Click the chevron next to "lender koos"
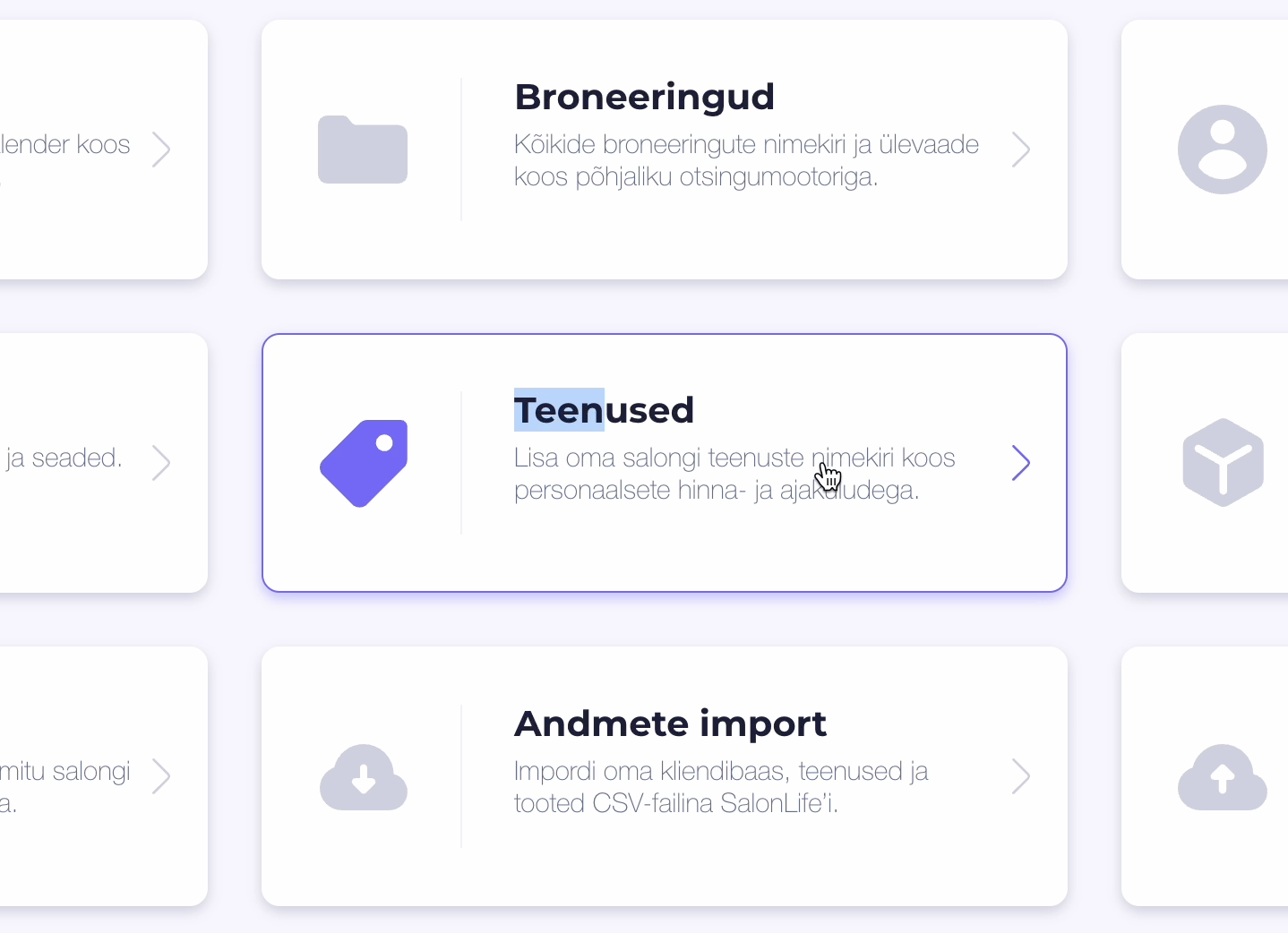1288x933 pixels. (161, 150)
